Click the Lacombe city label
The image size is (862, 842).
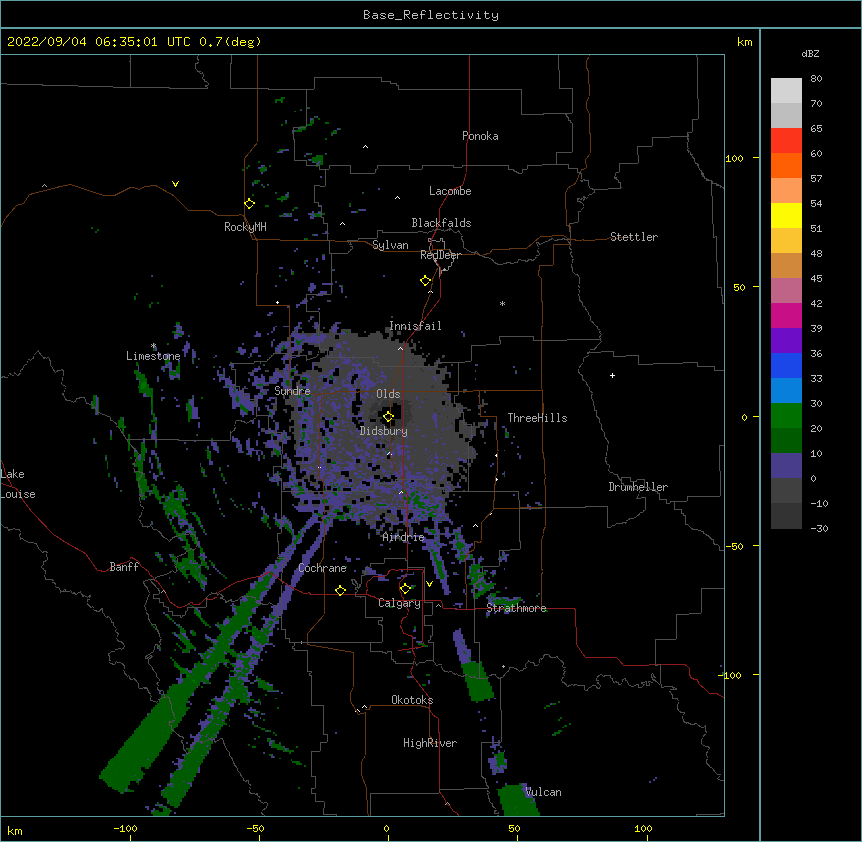point(450,191)
